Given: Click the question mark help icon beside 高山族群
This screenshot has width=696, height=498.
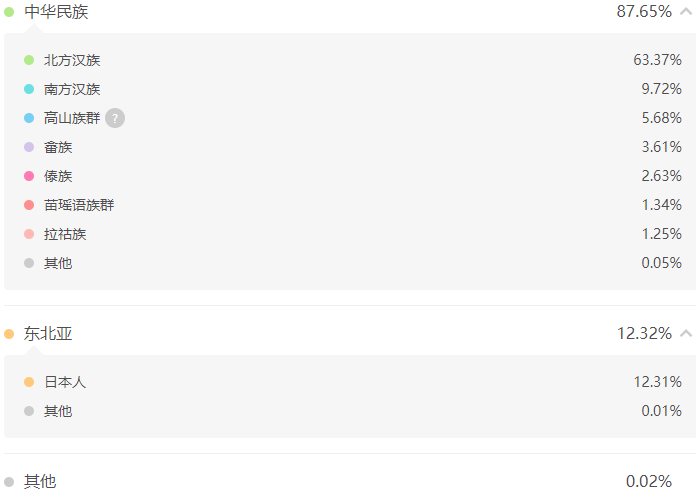Looking at the screenshot, I should coord(115,118).
